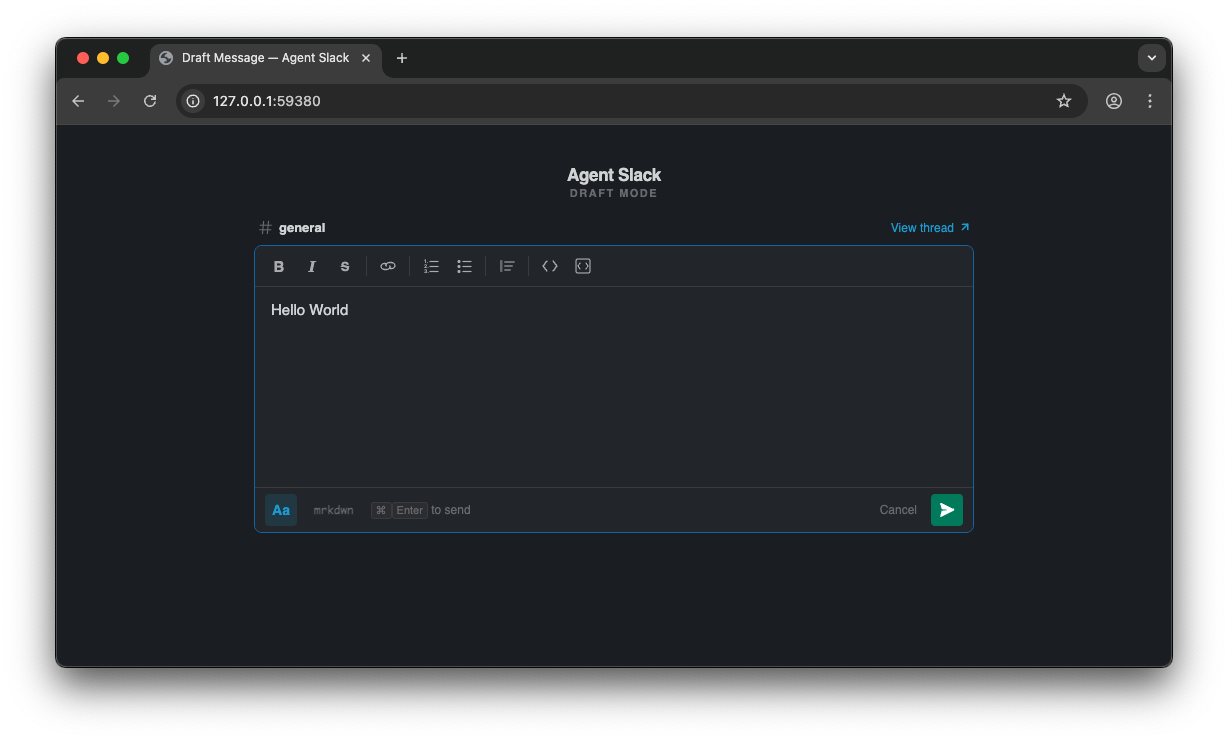Open the browser profile menu
The width and height of the screenshot is (1228, 741).
pos(1114,101)
